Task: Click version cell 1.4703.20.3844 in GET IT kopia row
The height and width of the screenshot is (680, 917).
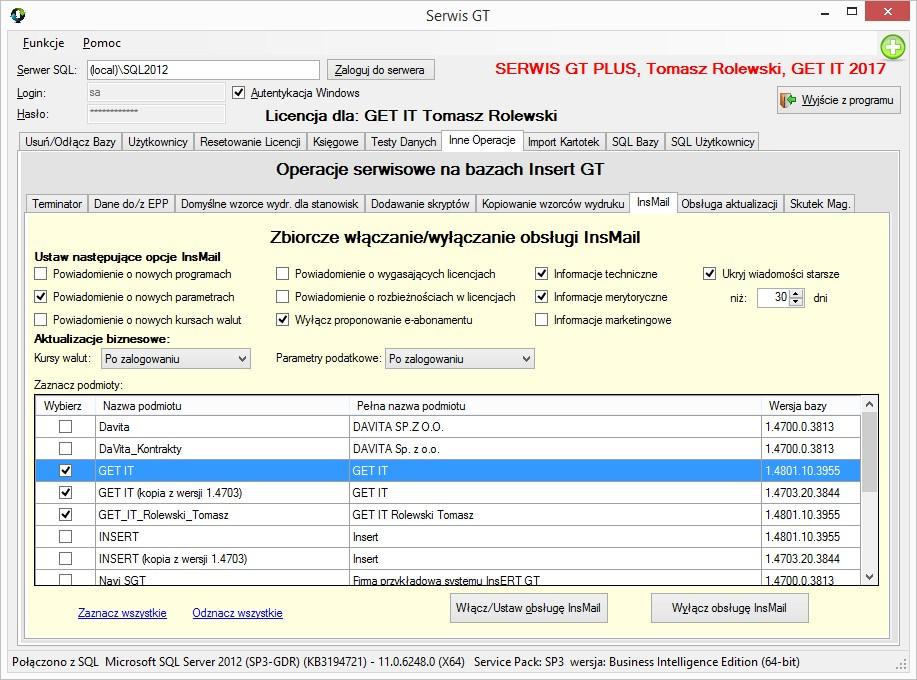Action: (x=811, y=493)
